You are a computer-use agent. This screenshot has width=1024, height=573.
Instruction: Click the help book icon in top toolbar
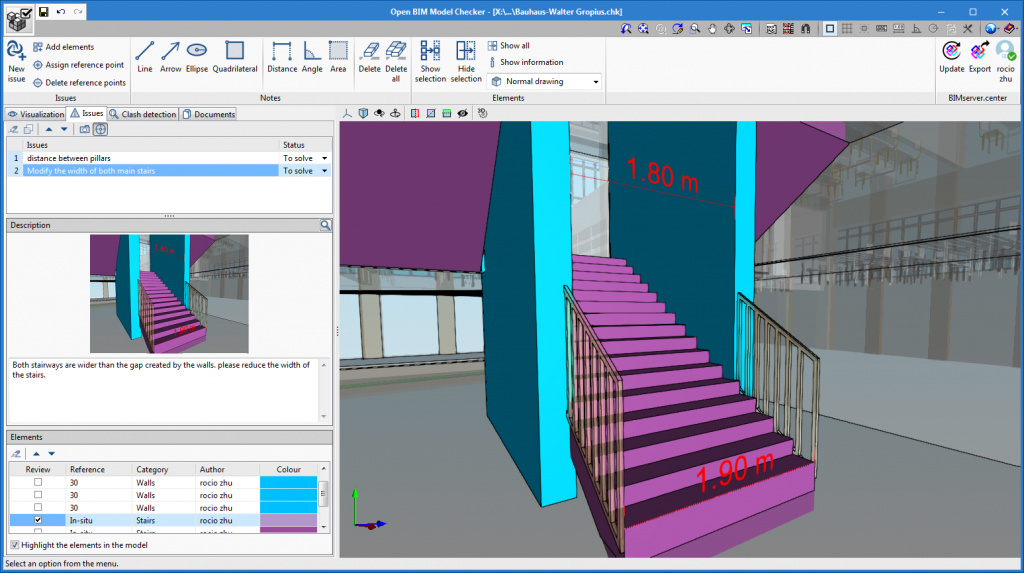pos(1010,29)
